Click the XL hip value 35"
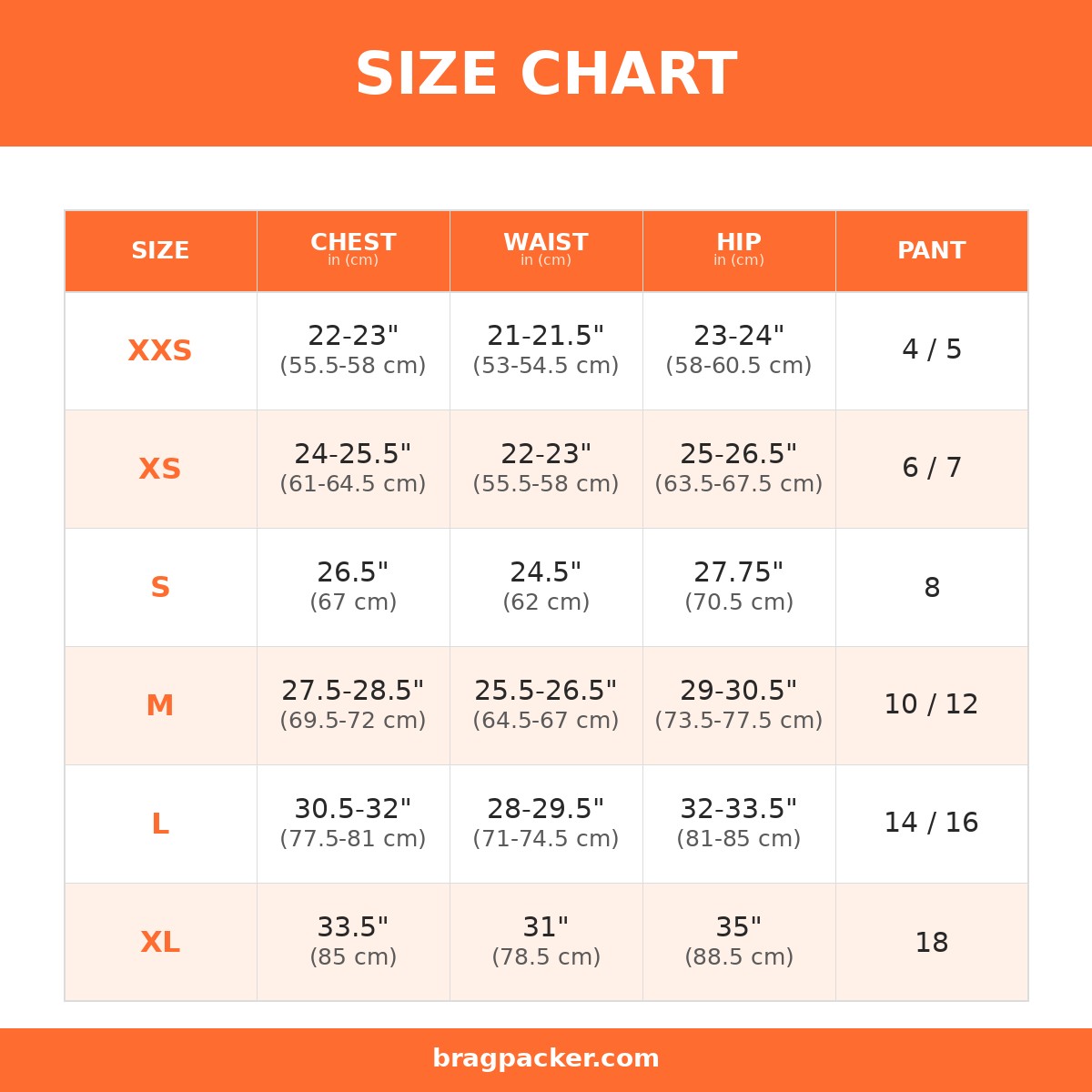Viewport: 1092px width, 1092px height. point(739,928)
